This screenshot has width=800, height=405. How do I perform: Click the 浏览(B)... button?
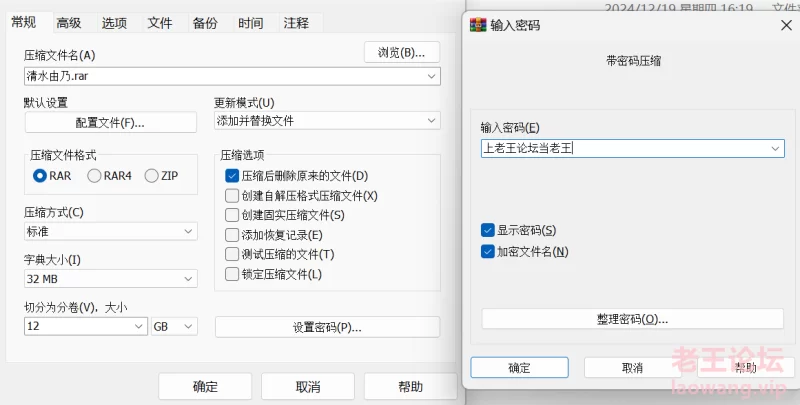(402, 53)
